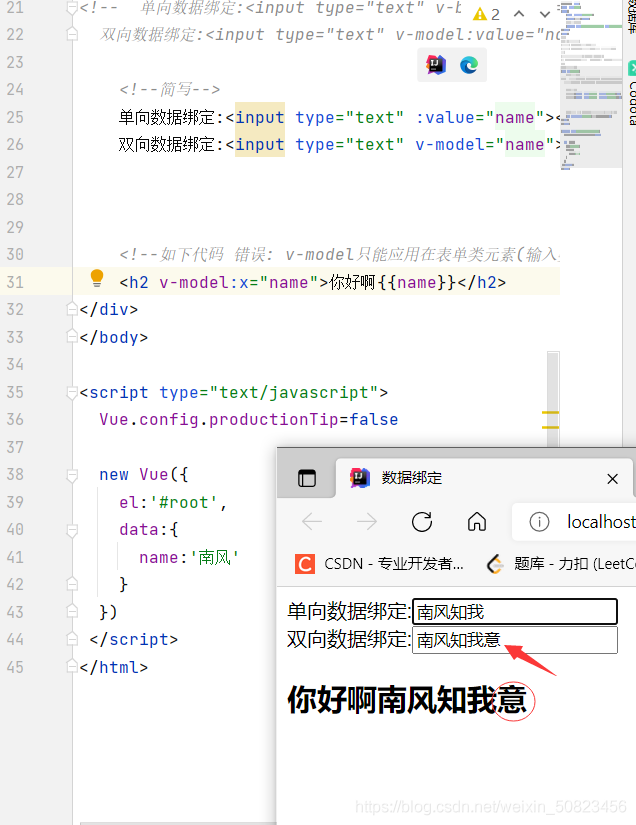Click the warning count indicator
636x825 pixels.
[486, 14]
